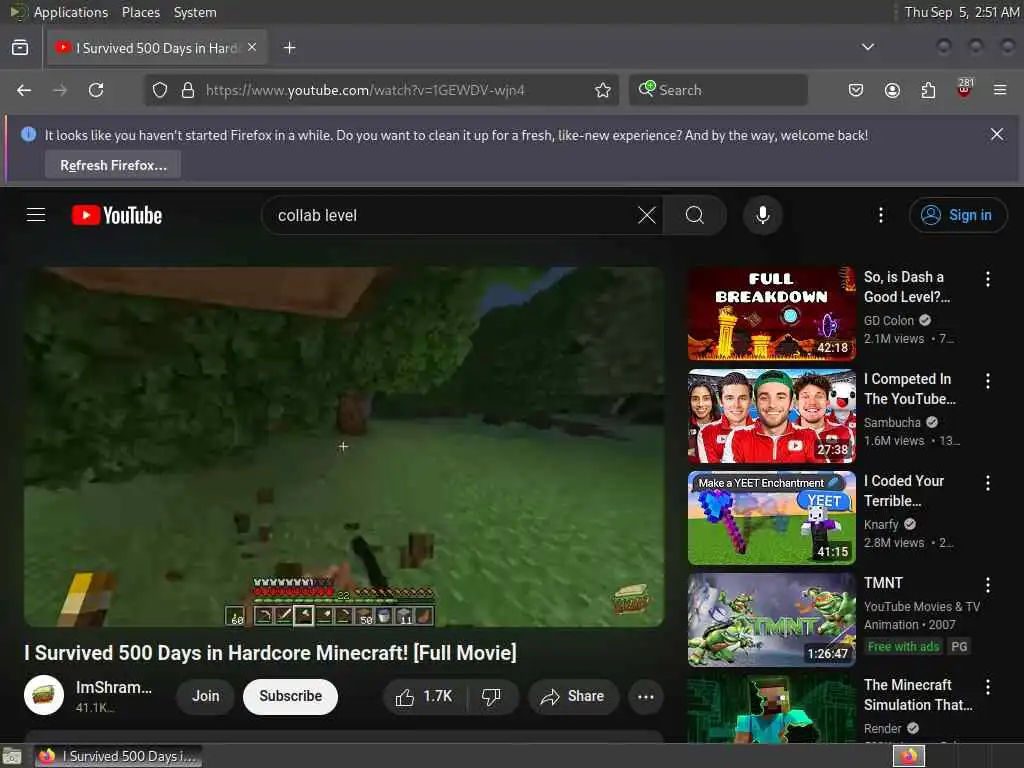Image resolution: width=1024 pixels, height=768 pixels.
Task: Open options for 'I Competed In The YouTube' video
Action: pos(987,381)
